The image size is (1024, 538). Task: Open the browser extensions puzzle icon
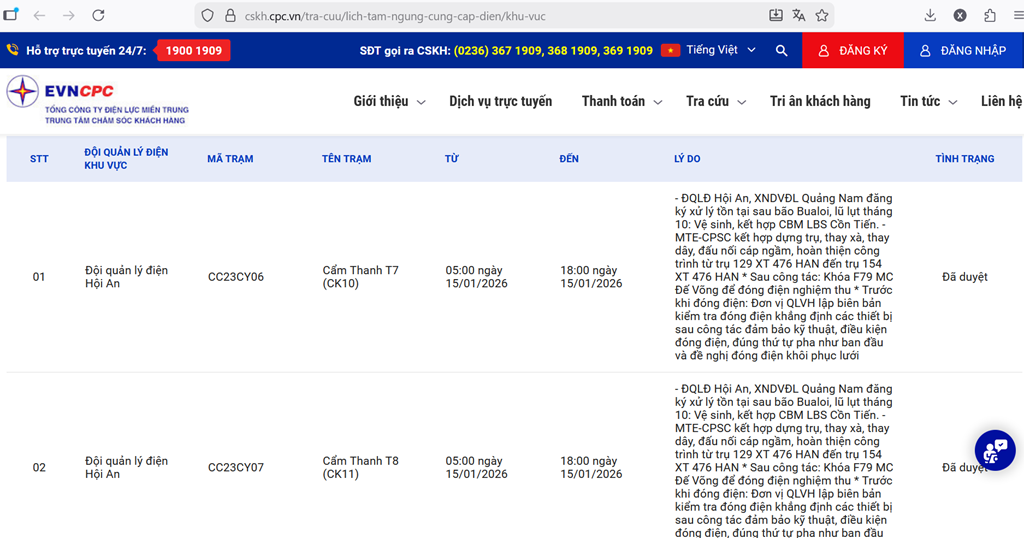tap(990, 16)
